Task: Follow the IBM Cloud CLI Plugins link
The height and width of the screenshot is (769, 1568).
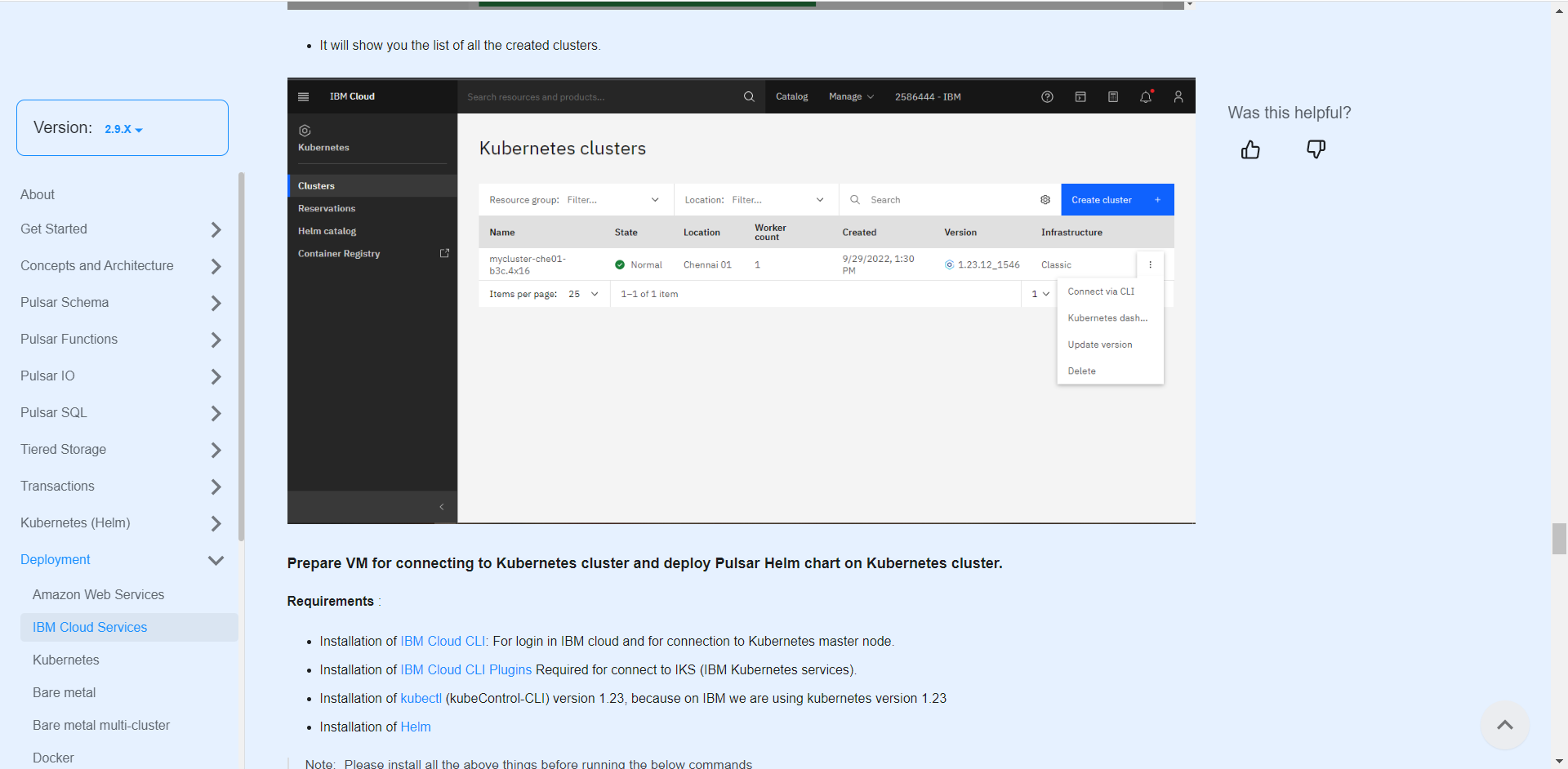Action: click(x=465, y=669)
